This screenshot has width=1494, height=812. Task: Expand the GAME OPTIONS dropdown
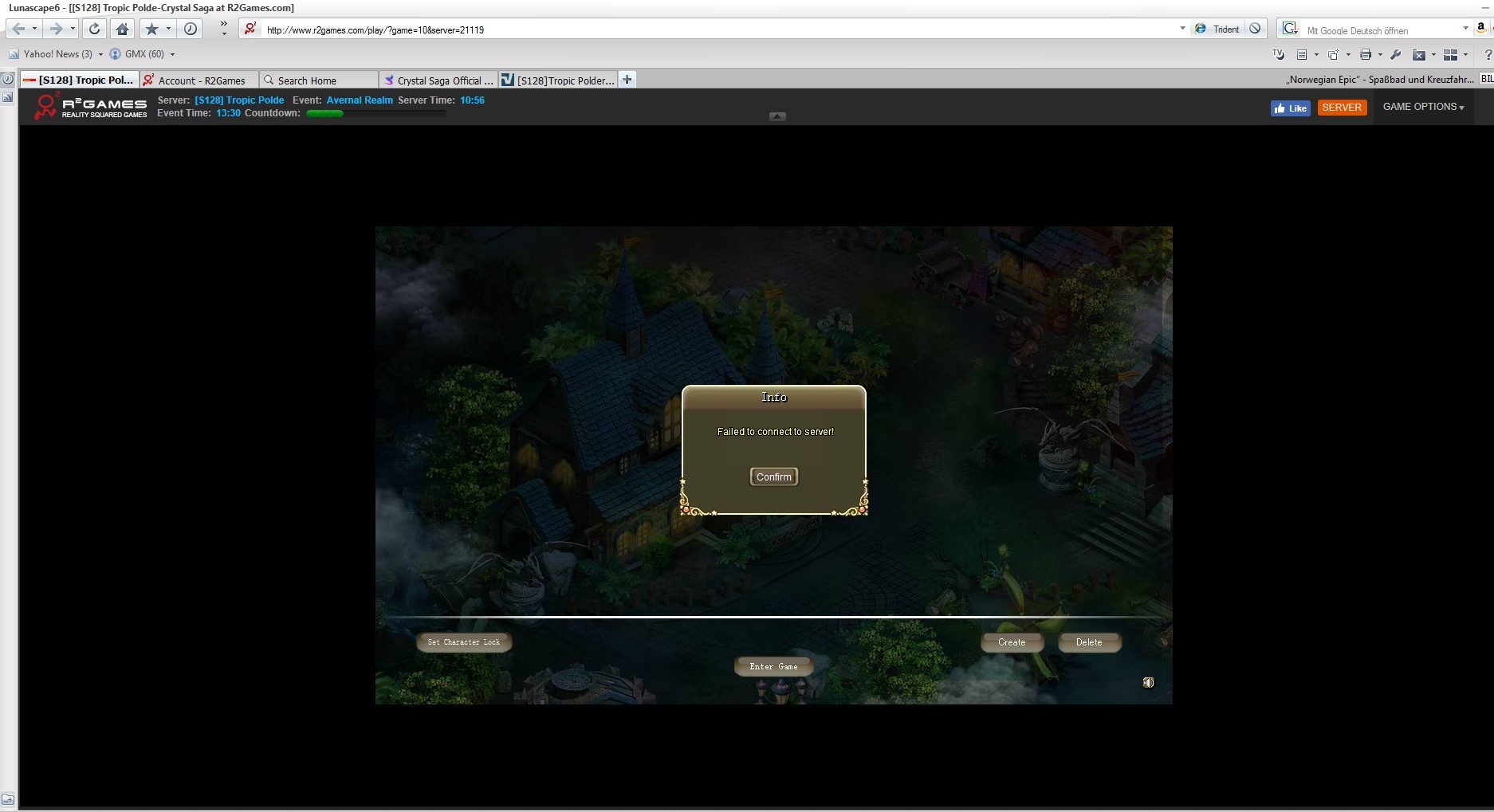[x=1423, y=107]
